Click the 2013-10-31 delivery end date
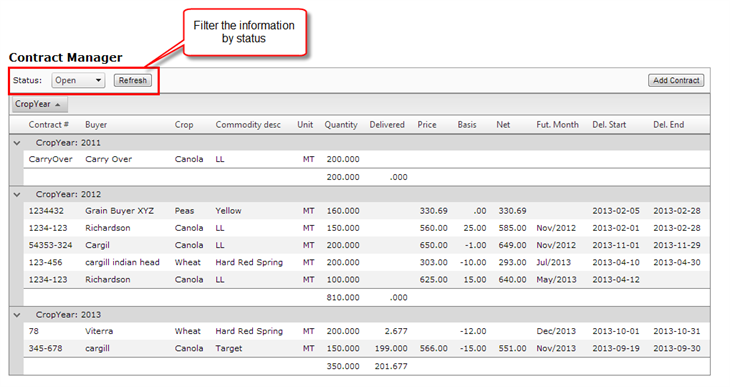 tap(677, 332)
